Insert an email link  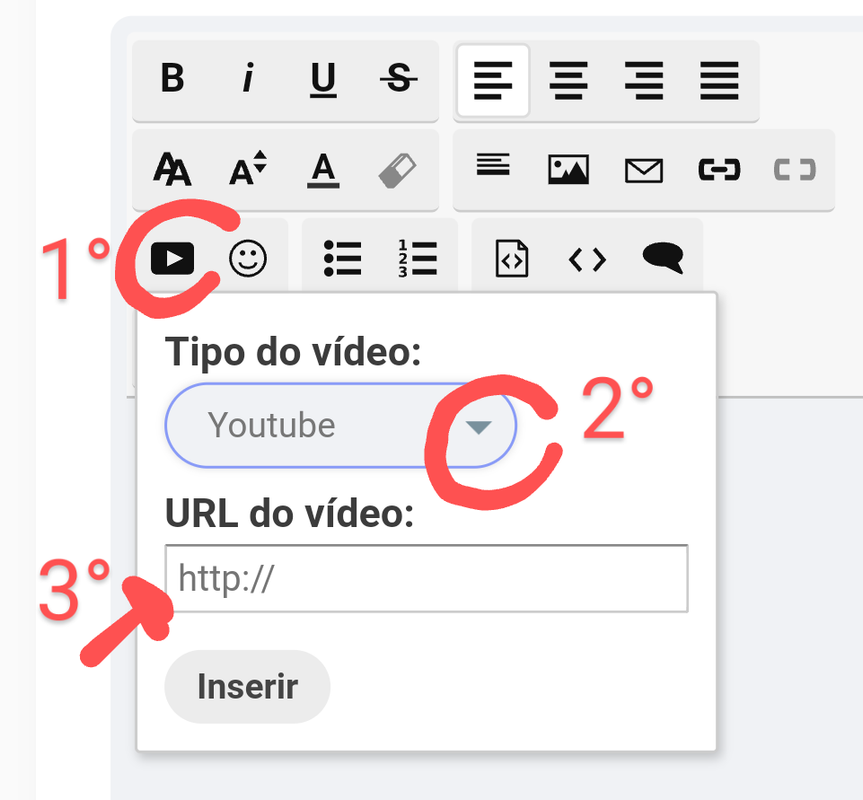(x=644, y=170)
